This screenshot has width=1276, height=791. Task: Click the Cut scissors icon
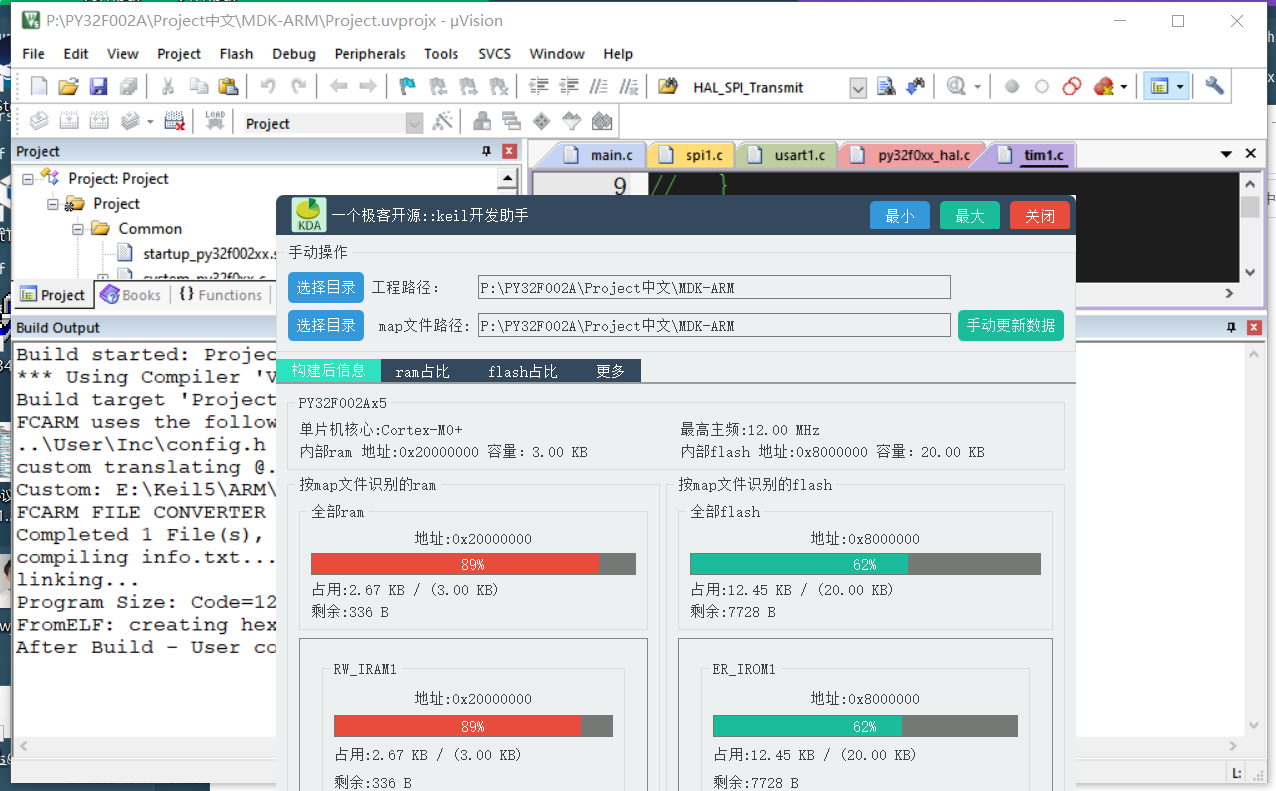coord(168,87)
